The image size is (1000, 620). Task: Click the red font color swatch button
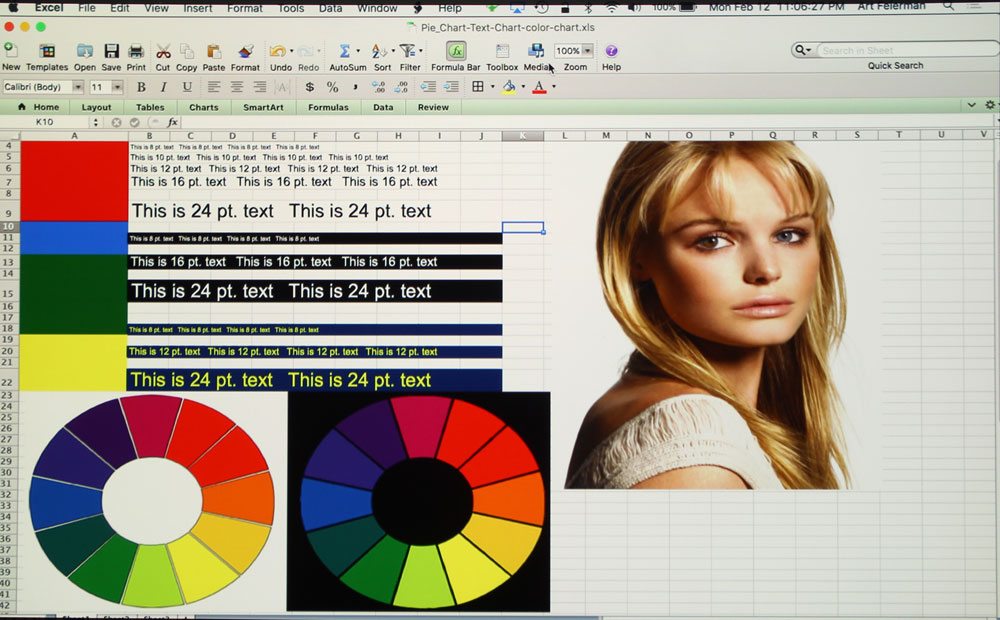tap(539, 87)
